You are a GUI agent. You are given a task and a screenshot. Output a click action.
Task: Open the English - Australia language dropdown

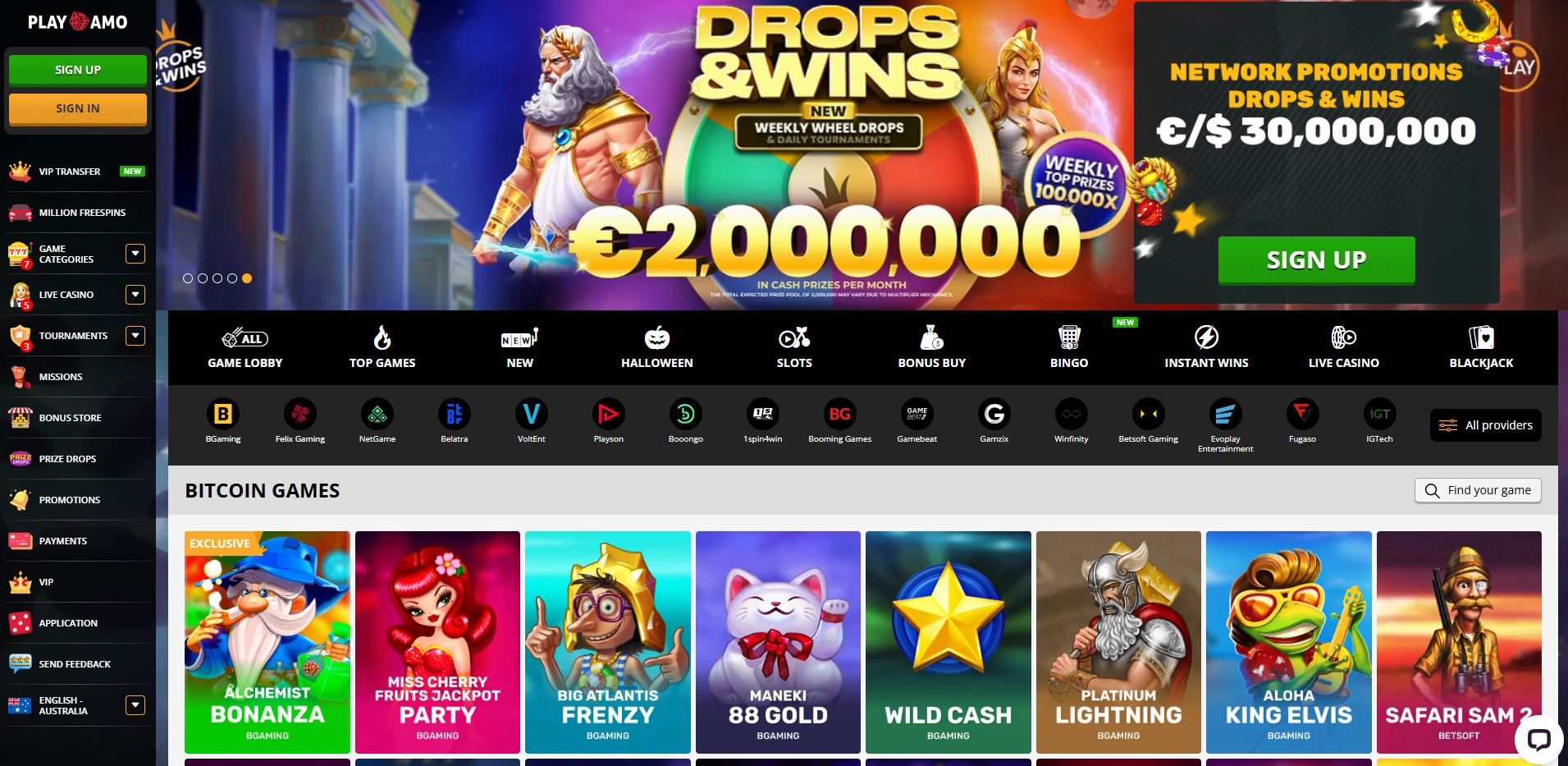135,705
